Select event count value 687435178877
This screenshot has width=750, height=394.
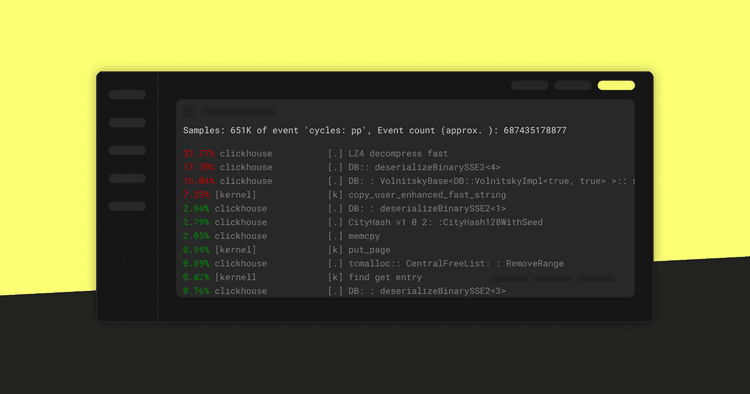(535, 130)
